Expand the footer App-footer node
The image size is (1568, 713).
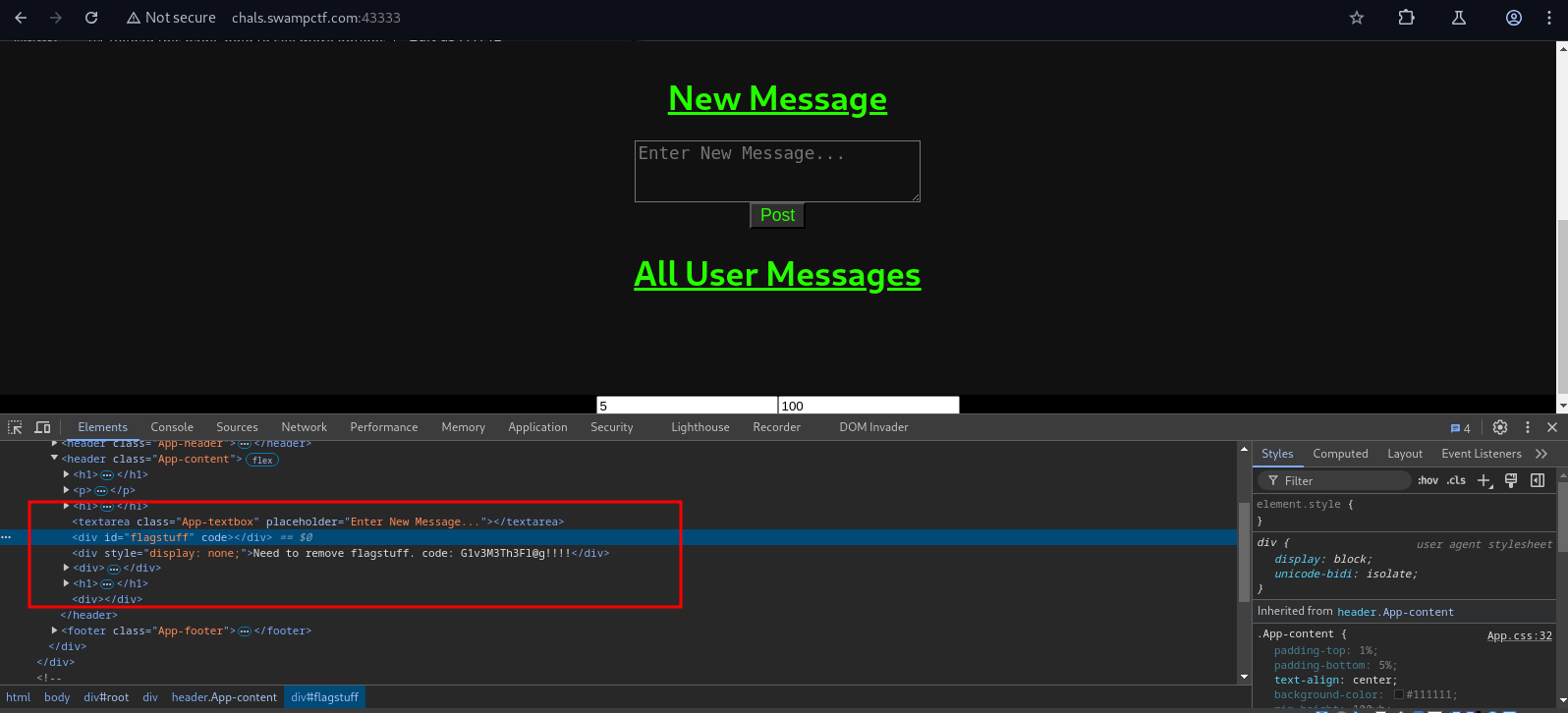pos(55,631)
